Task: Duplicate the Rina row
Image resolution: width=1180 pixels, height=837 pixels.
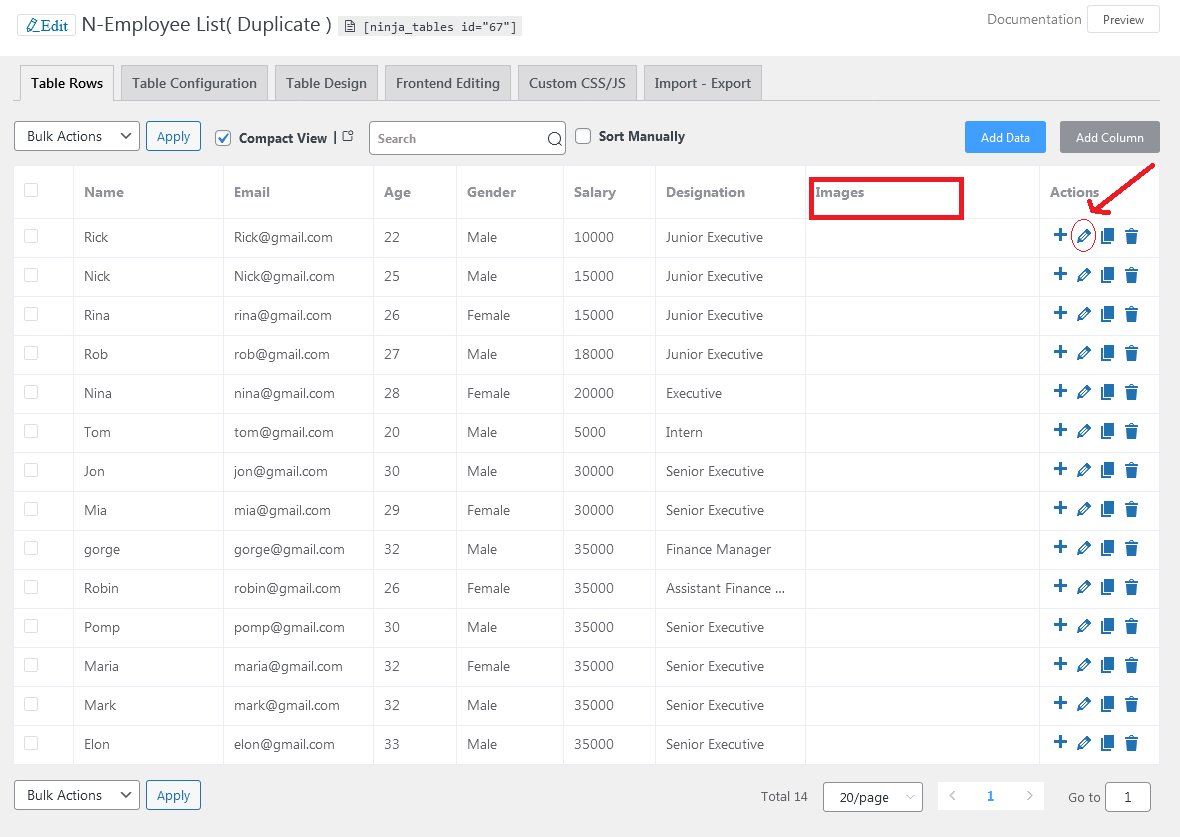Action: tap(1107, 315)
